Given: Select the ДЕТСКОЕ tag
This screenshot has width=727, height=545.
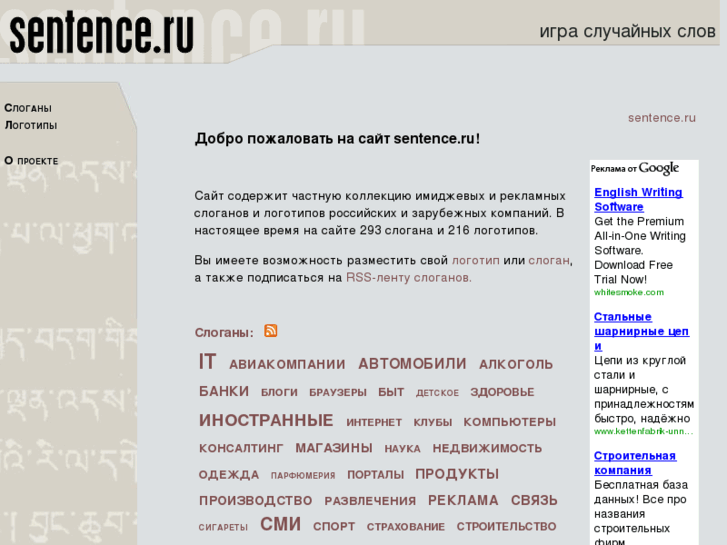Looking at the screenshot, I should pyautogui.click(x=437, y=393).
